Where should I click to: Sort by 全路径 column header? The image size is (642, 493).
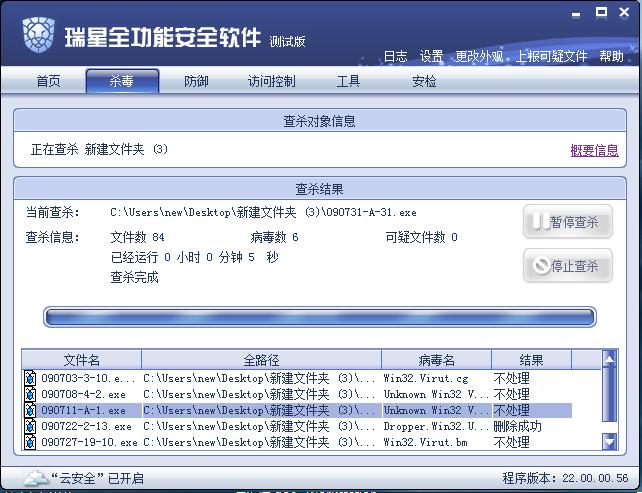[261, 360]
